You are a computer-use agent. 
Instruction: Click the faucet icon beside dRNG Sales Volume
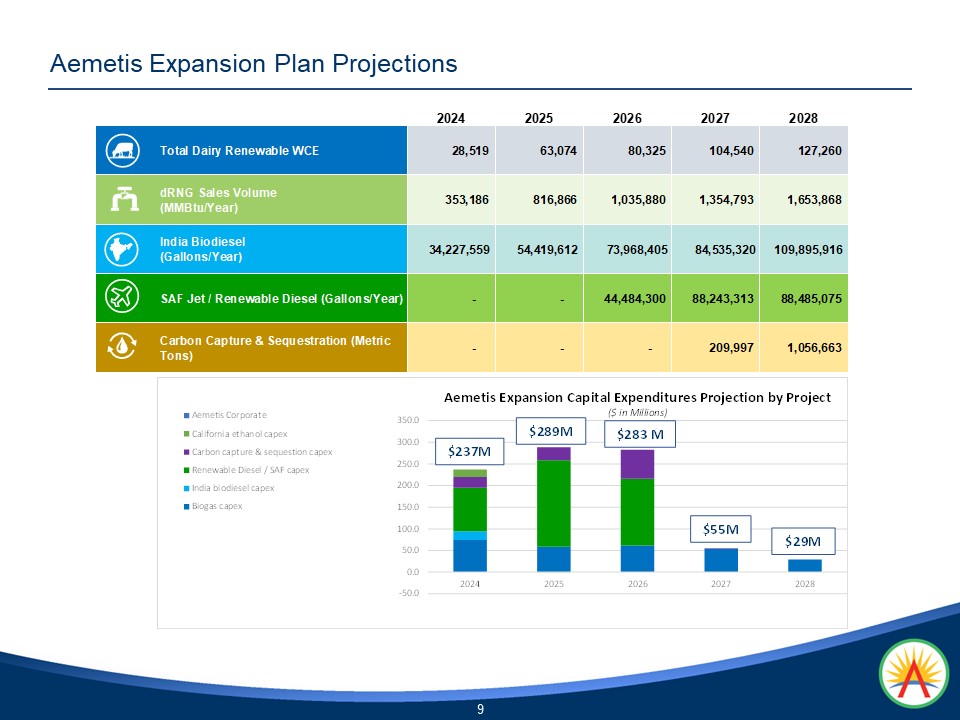(123, 200)
